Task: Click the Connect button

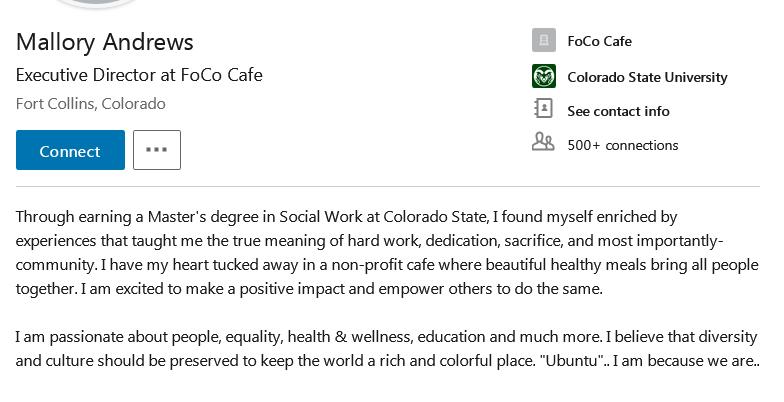Action: pos(70,151)
